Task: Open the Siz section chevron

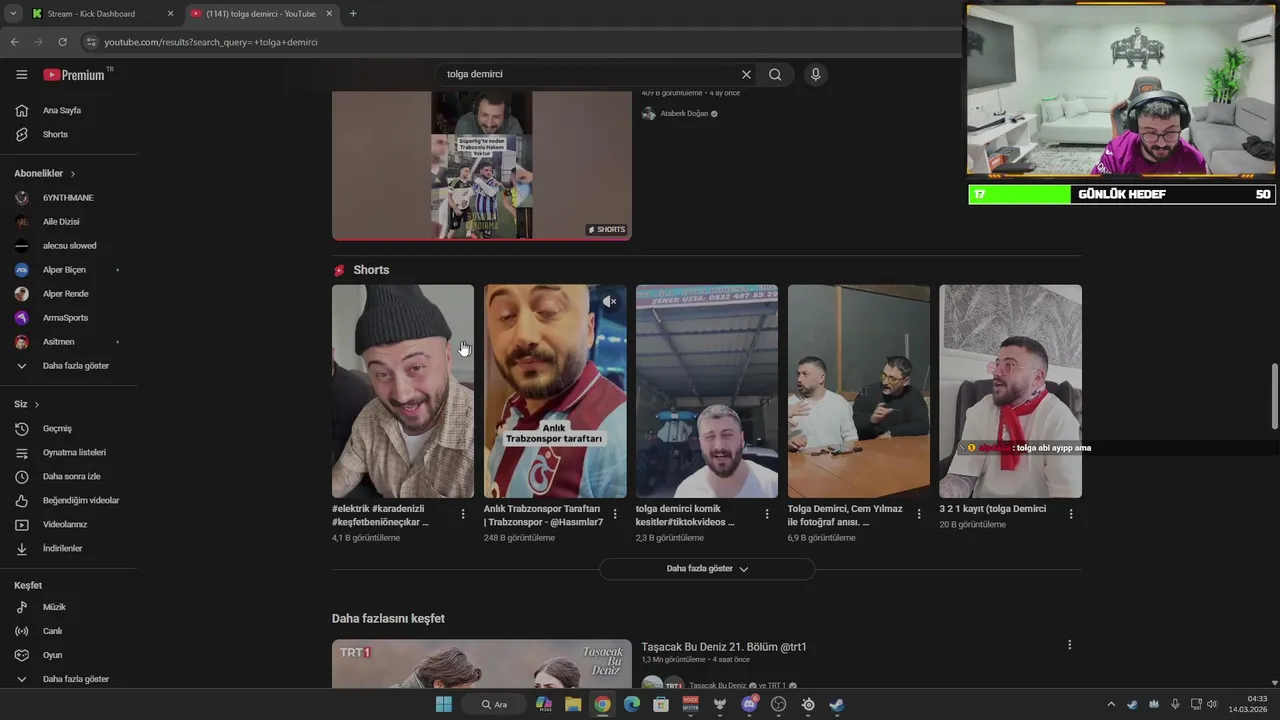Action: pos(37,405)
